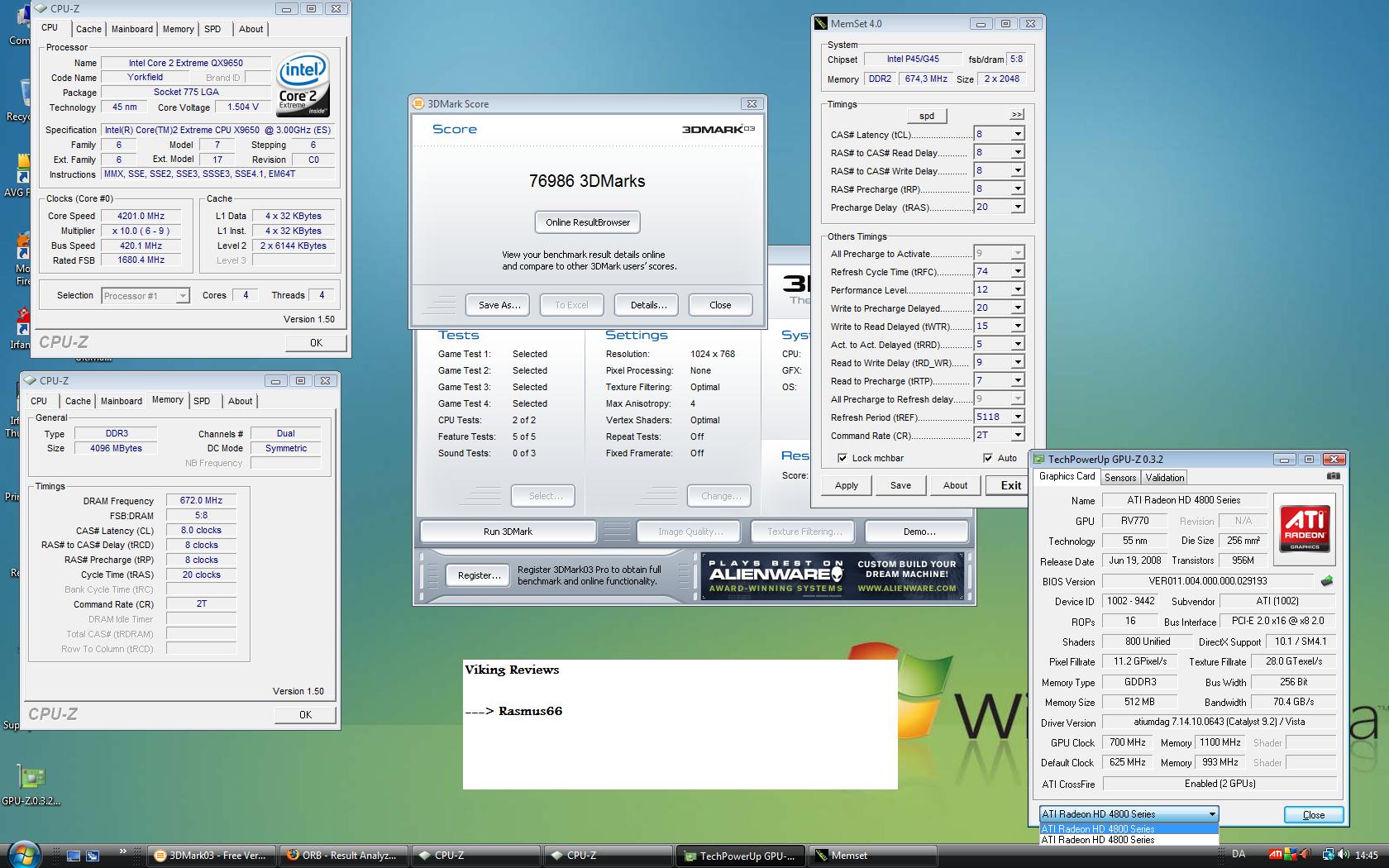
Task: Click the Alienware advertisement banner
Action: pyautogui.click(x=833, y=576)
